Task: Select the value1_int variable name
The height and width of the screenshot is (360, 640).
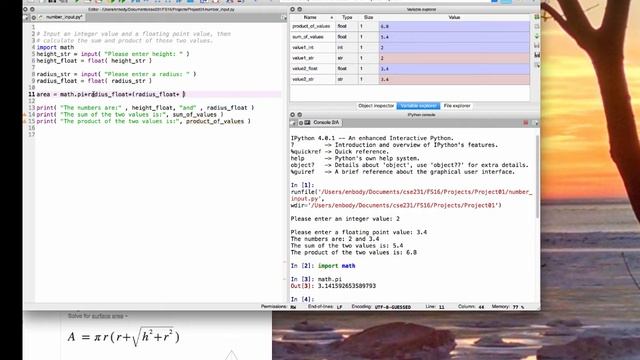Action: coord(303,47)
